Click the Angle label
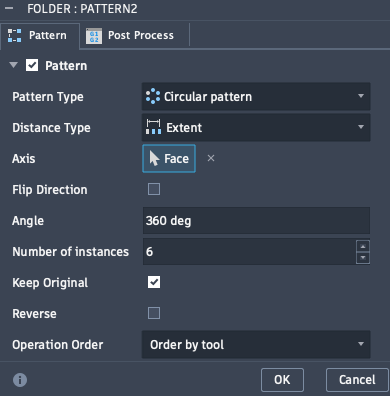The image size is (390, 396). coord(28,221)
